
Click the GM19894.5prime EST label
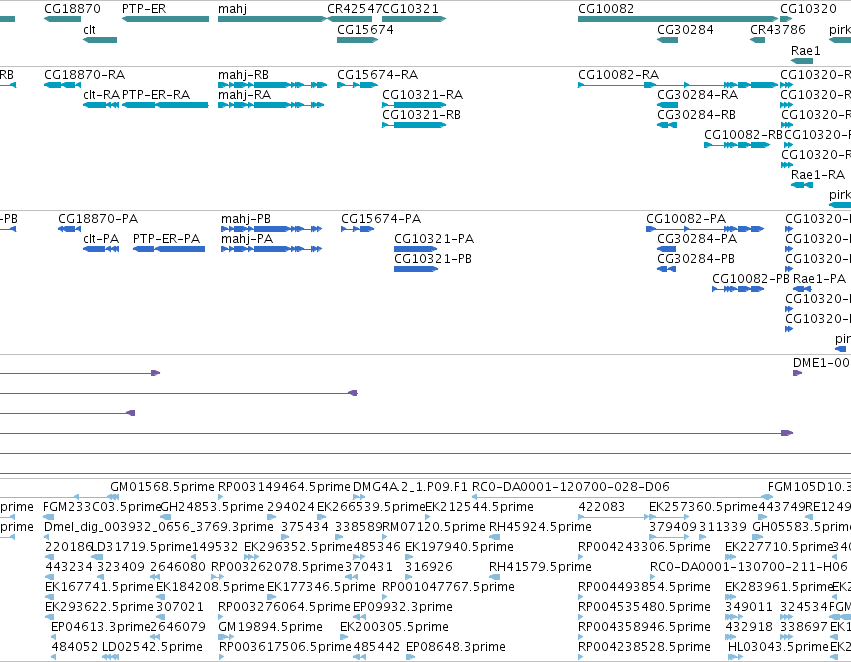coord(270,627)
